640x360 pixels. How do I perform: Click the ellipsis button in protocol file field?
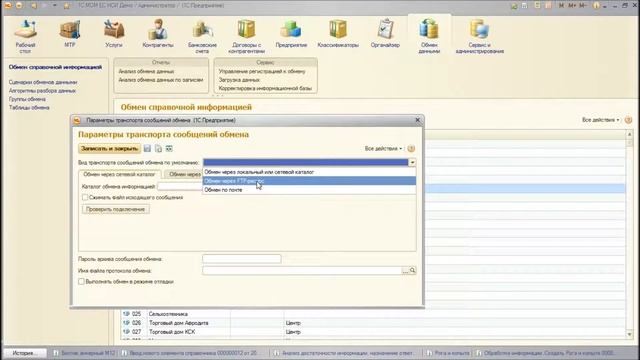405,271
